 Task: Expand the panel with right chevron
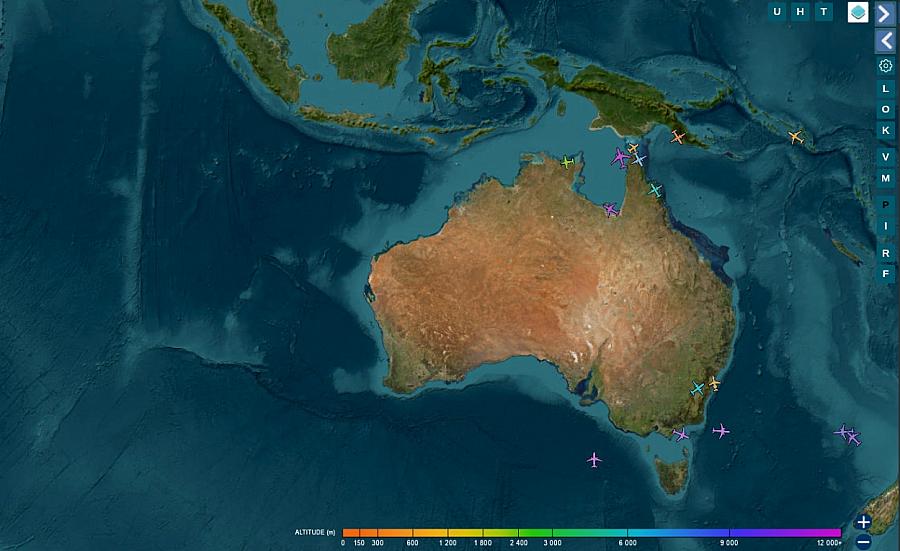tap(885, 13)
